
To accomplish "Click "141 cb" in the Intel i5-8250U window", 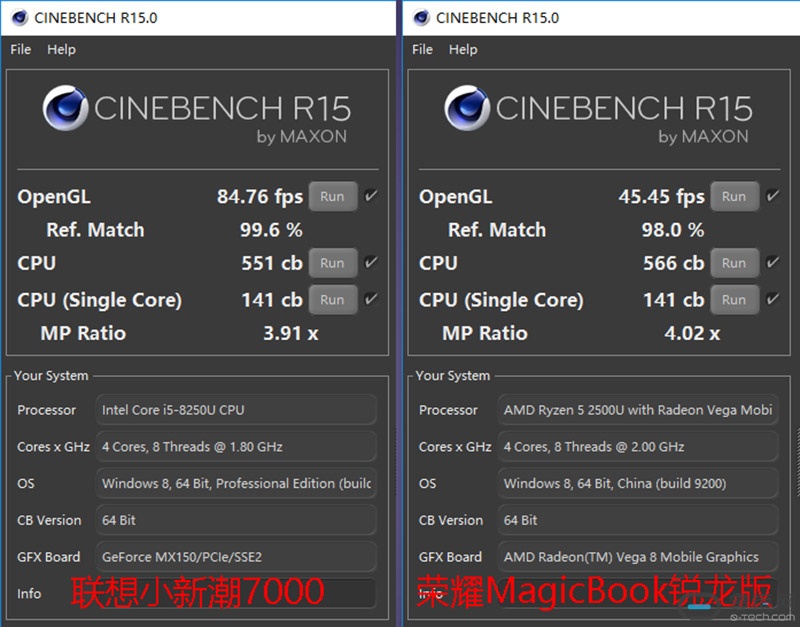I will (x=272, y=300).
